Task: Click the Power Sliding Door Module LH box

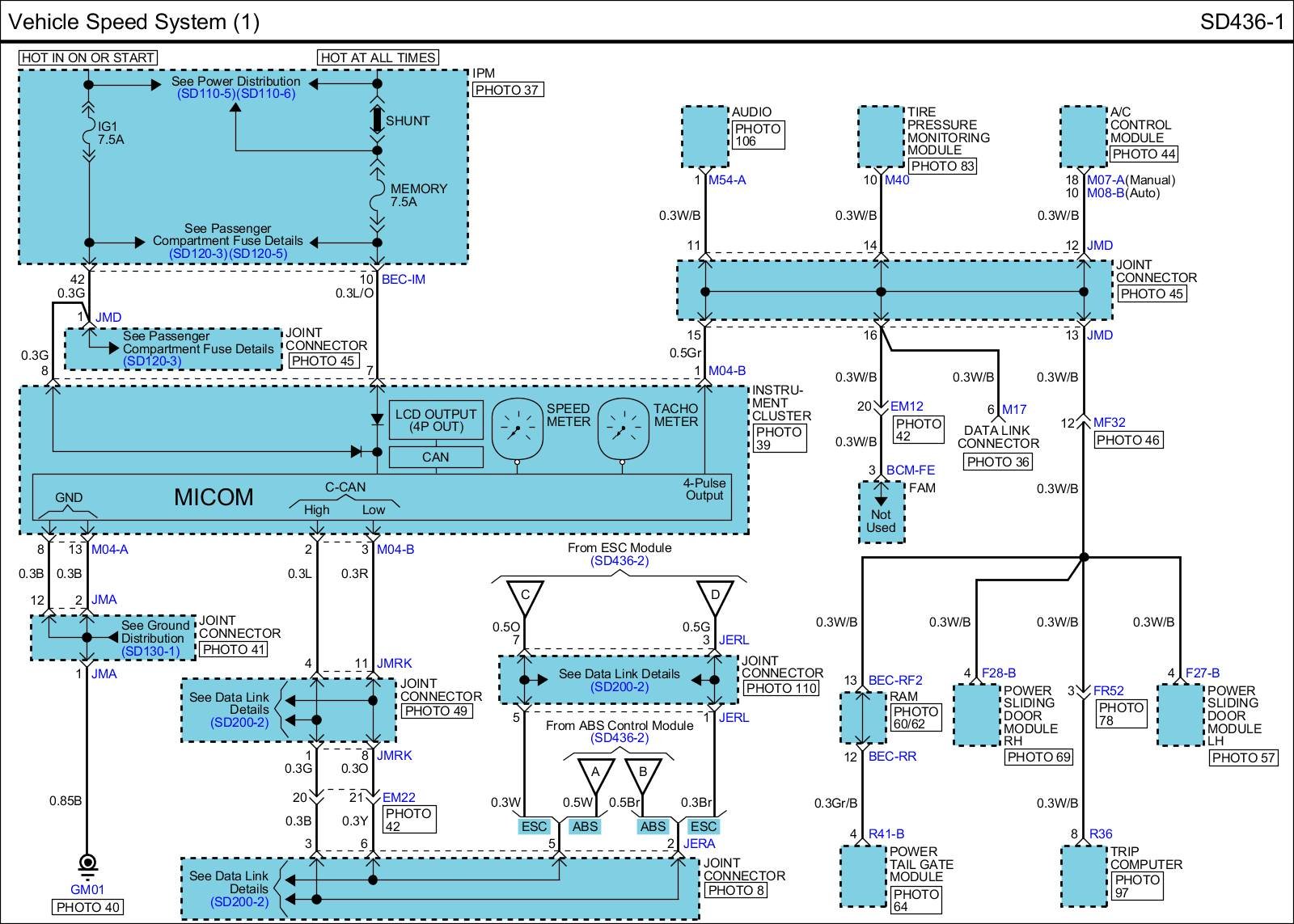Action: [1181, 715]
